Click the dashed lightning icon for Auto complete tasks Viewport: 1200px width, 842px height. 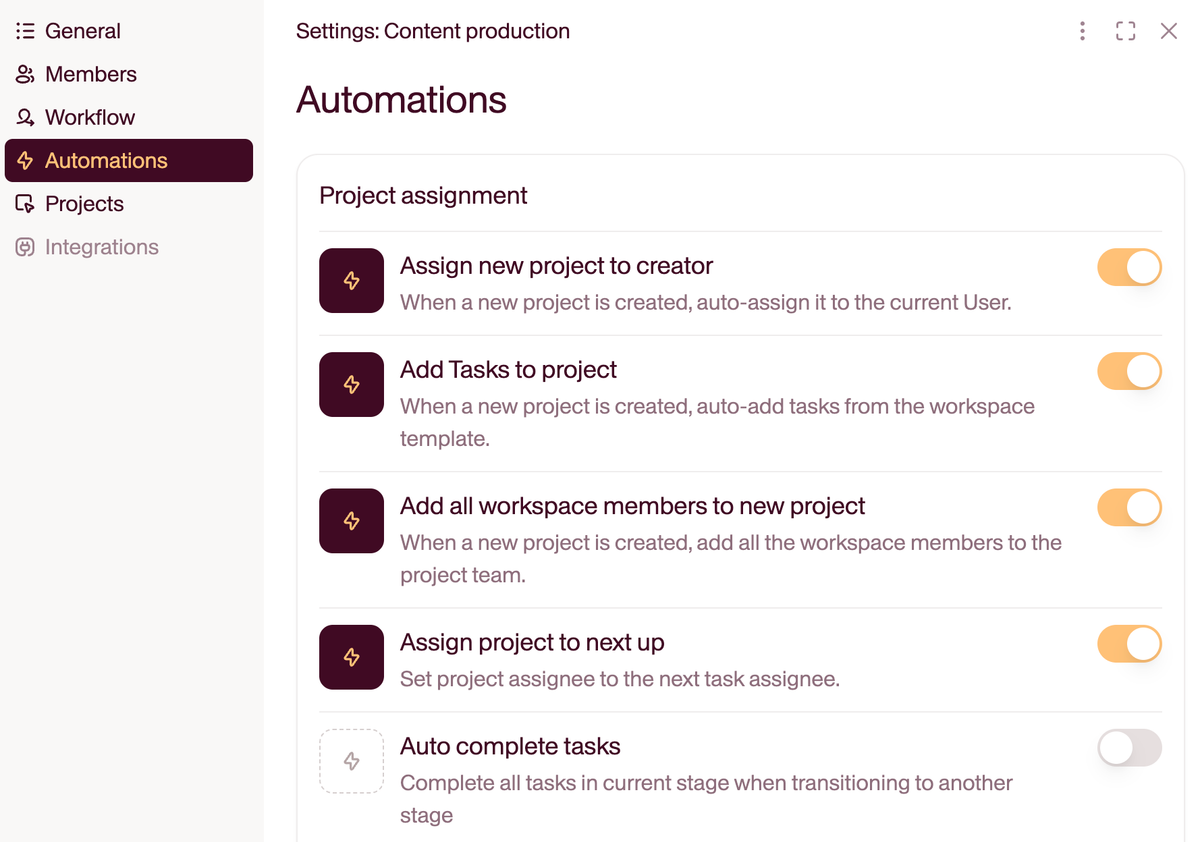[x=351, y=761]
